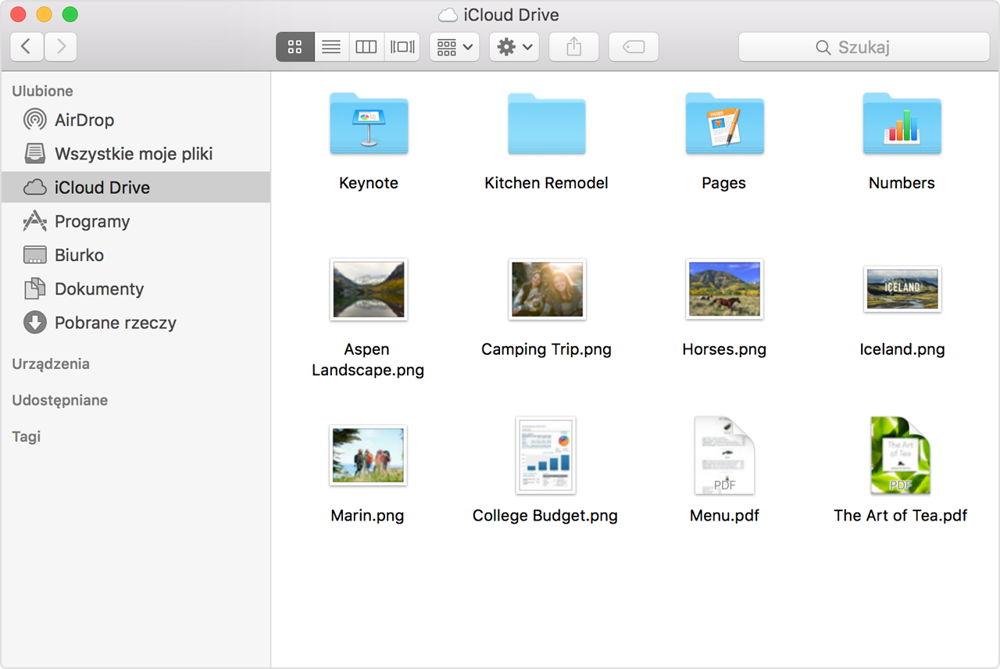The image size is (1000, 669).
Task: Go back with the left arrow
Action: pyautogui.click(x=27, y=47)
